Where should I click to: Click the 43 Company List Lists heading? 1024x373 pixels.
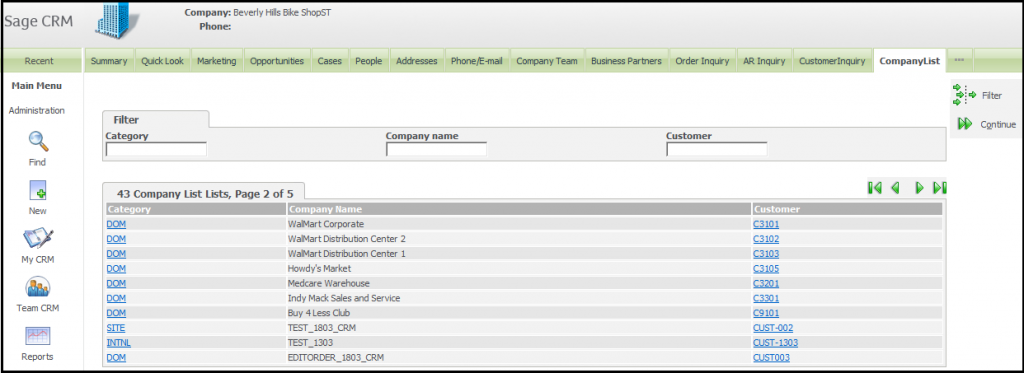205,193
